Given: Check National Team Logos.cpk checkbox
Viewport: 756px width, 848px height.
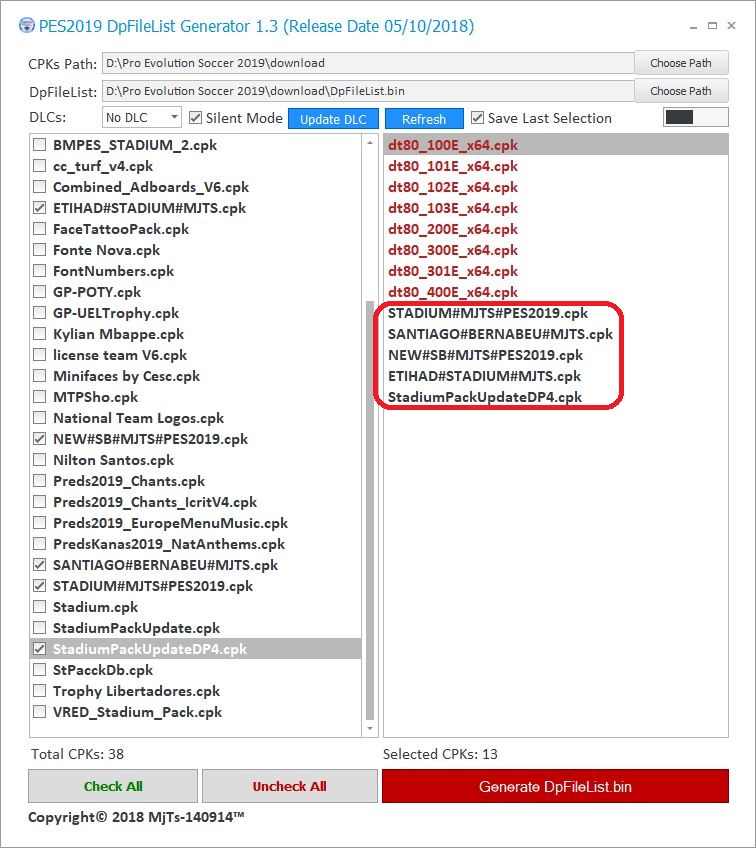Looking at the screenshot, I should coord(39,418).
